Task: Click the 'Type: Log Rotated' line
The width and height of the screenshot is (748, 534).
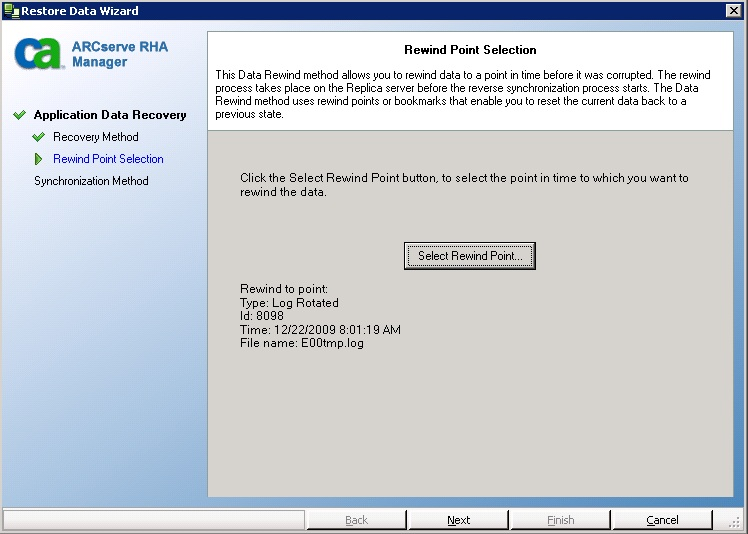Action: pyautogui.click(x=289, y=303)
